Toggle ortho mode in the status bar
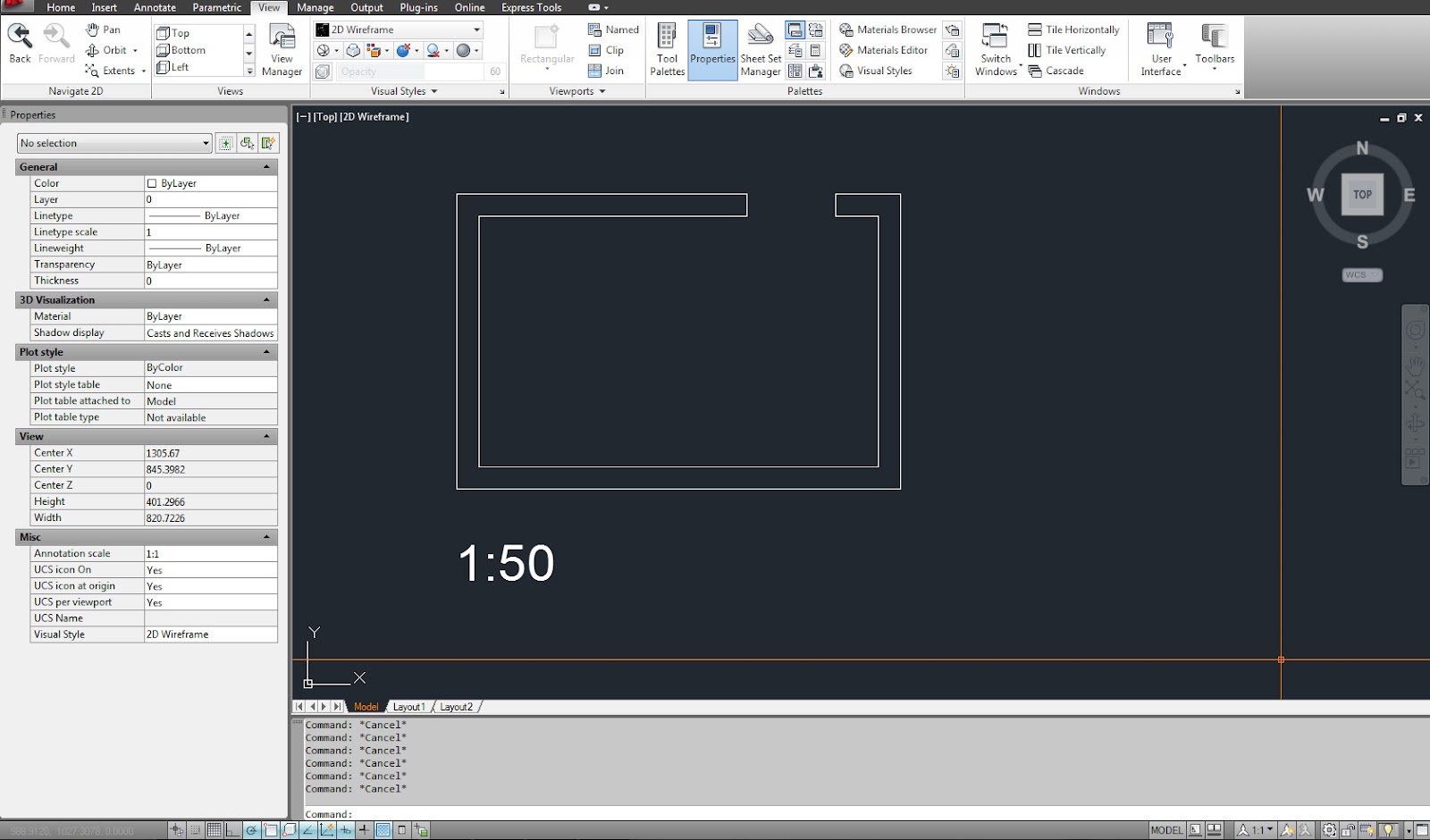The width and height of the screenshot is (1430, 840). tap(231, 829)
